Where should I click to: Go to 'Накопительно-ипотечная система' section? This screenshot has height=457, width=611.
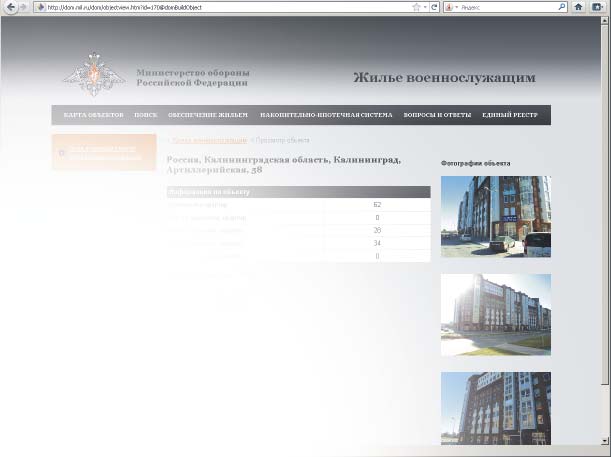326,115
